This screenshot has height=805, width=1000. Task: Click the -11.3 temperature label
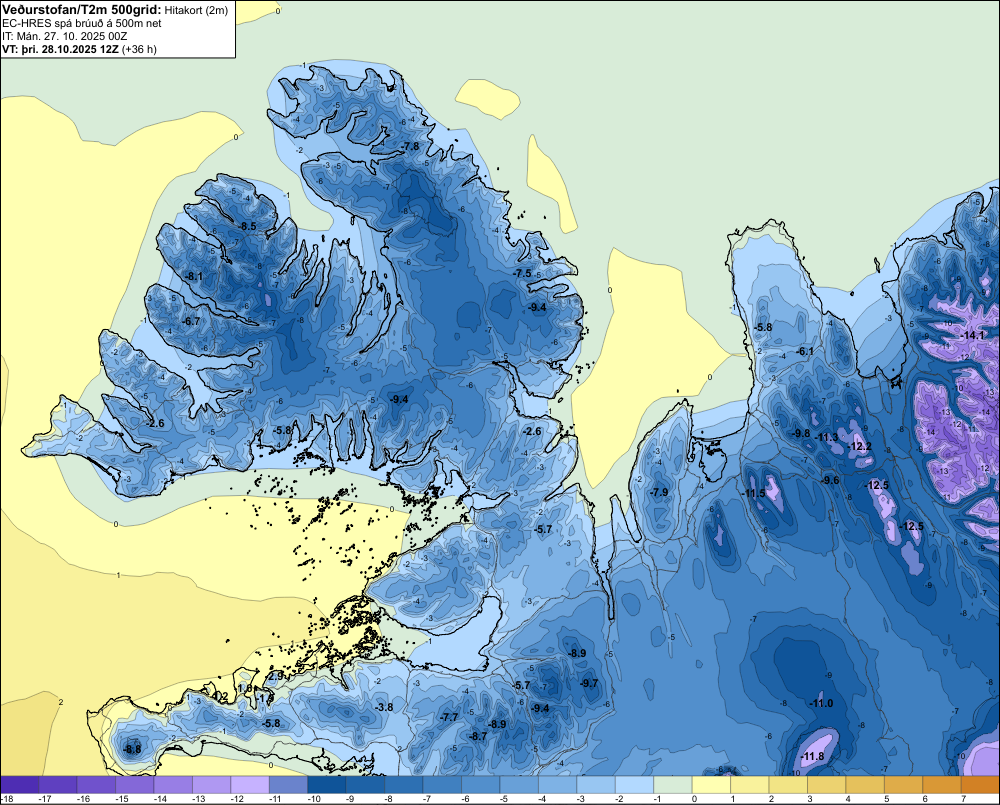point(828,437)
